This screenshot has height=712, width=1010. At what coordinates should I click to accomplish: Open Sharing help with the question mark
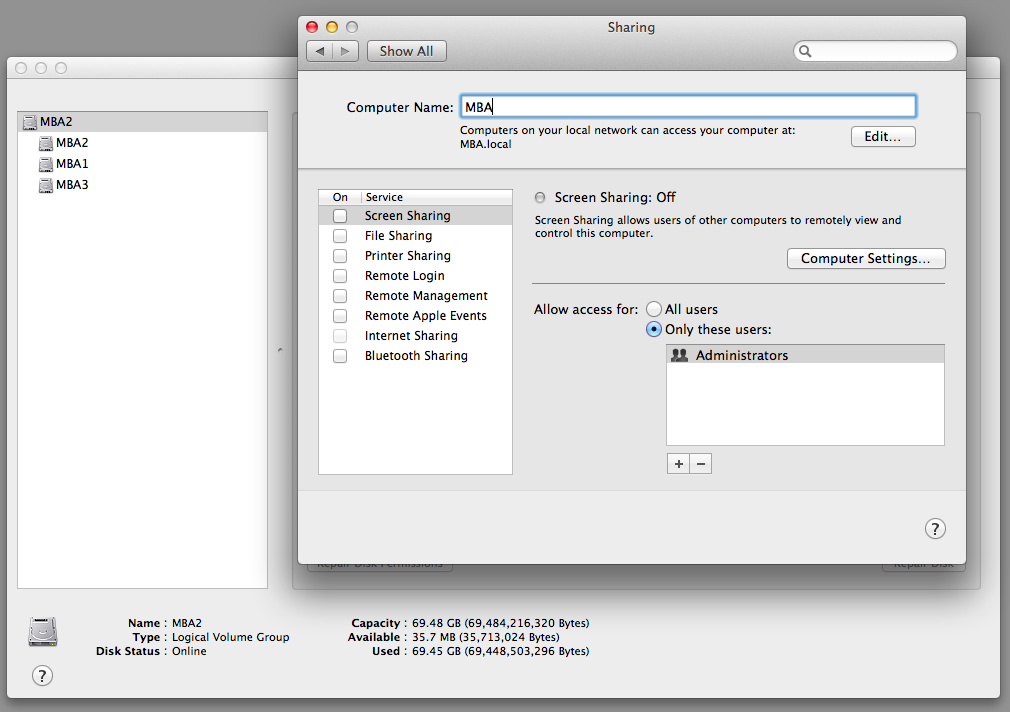point(935,529)
